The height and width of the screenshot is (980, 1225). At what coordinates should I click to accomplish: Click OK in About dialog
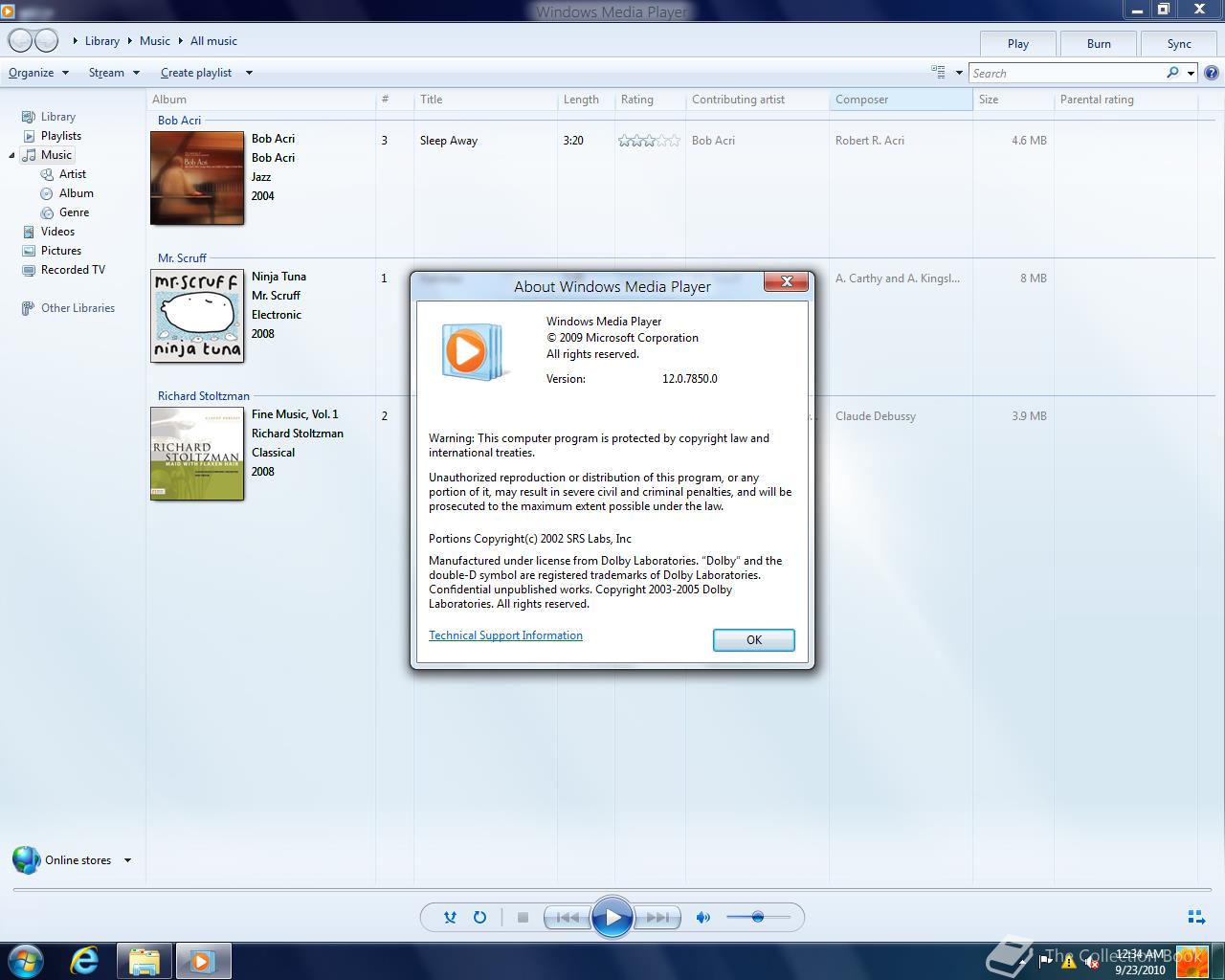[754, 640]
